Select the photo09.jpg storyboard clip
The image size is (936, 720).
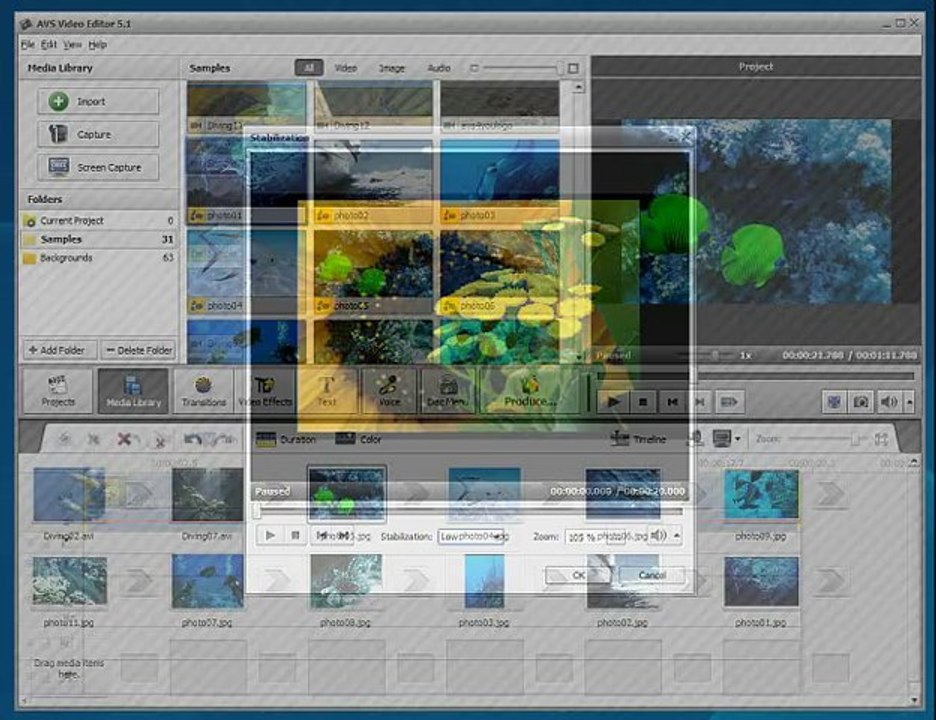(x=760, y=494)
